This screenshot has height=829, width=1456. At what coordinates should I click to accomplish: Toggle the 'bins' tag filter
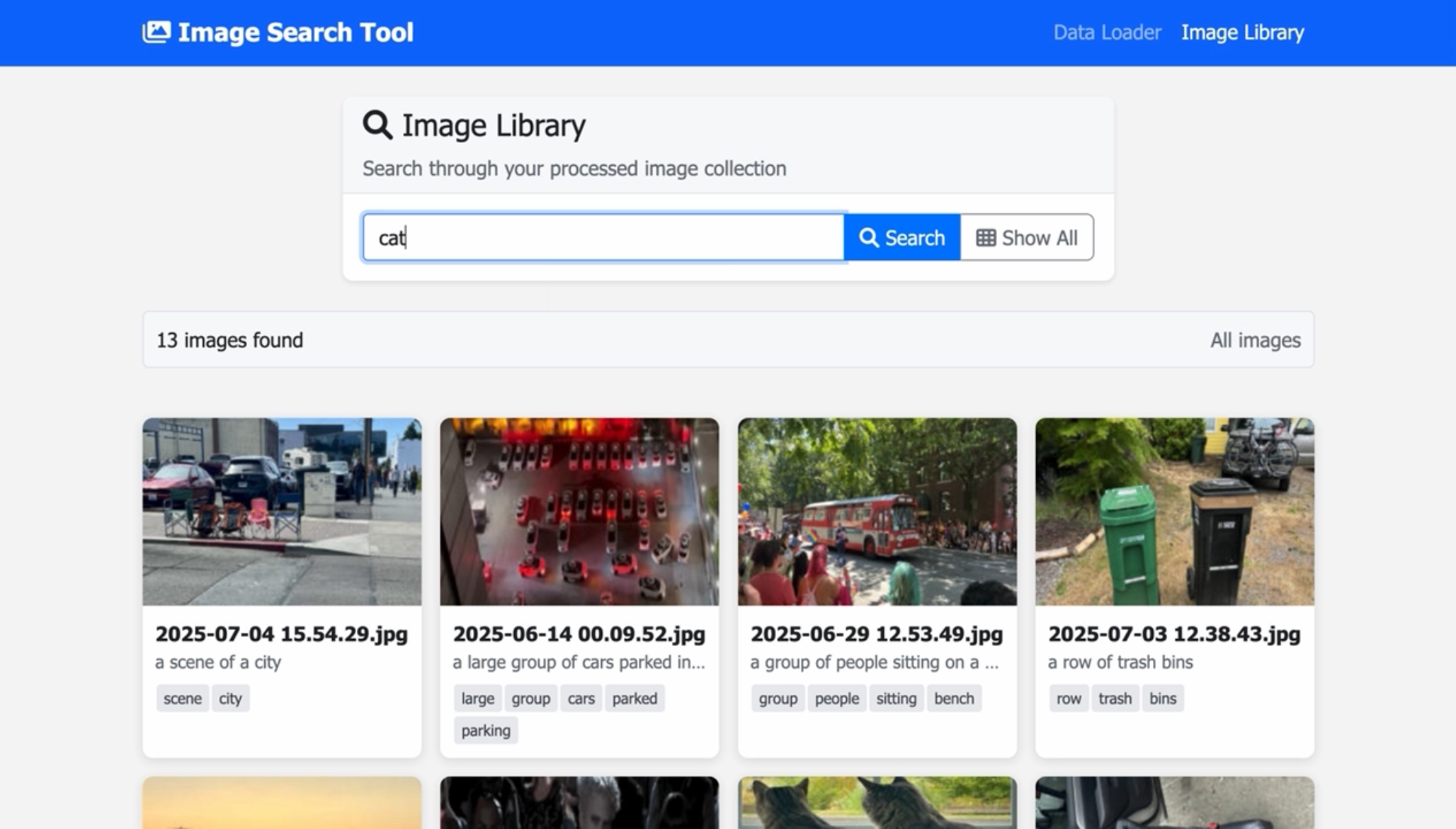tap(1163, 698)
